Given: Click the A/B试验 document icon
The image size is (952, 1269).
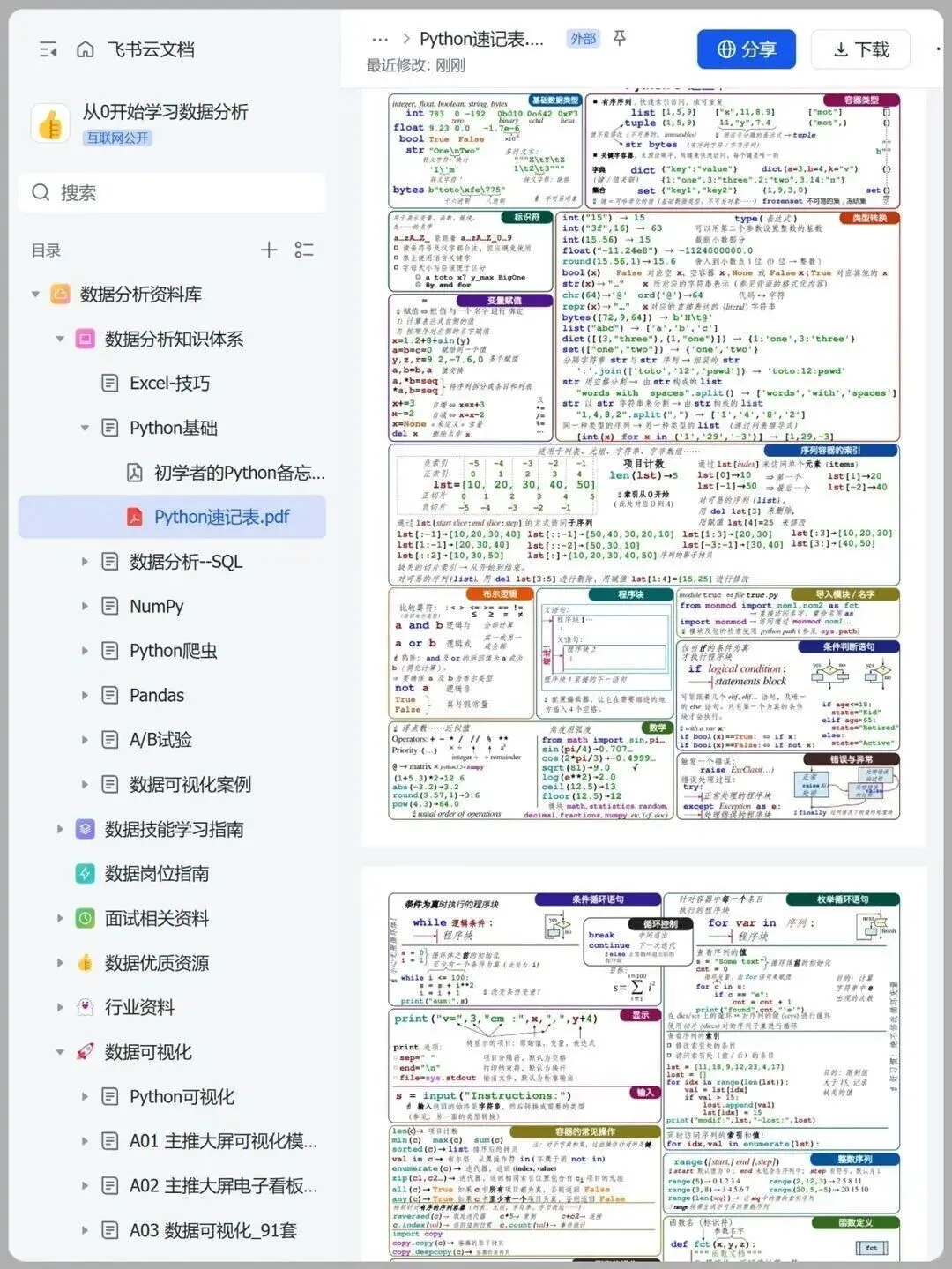Looking at the screenshot, I should tap(110, 740).
